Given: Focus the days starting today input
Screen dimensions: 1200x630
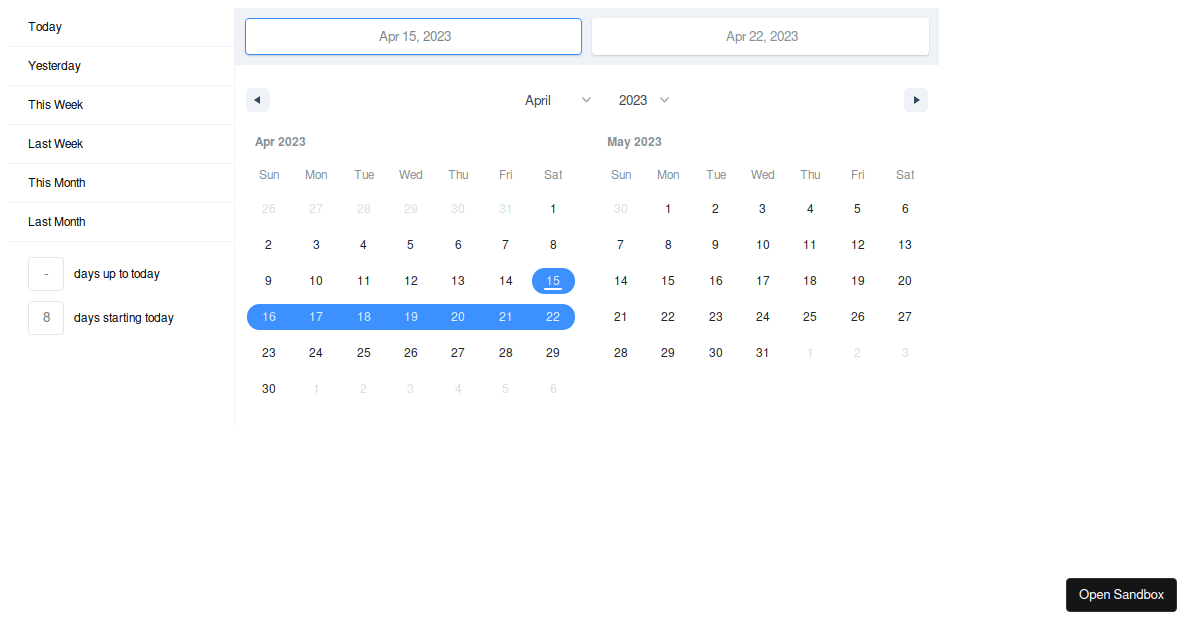Looking at the screenshot, I should [46, 318].
